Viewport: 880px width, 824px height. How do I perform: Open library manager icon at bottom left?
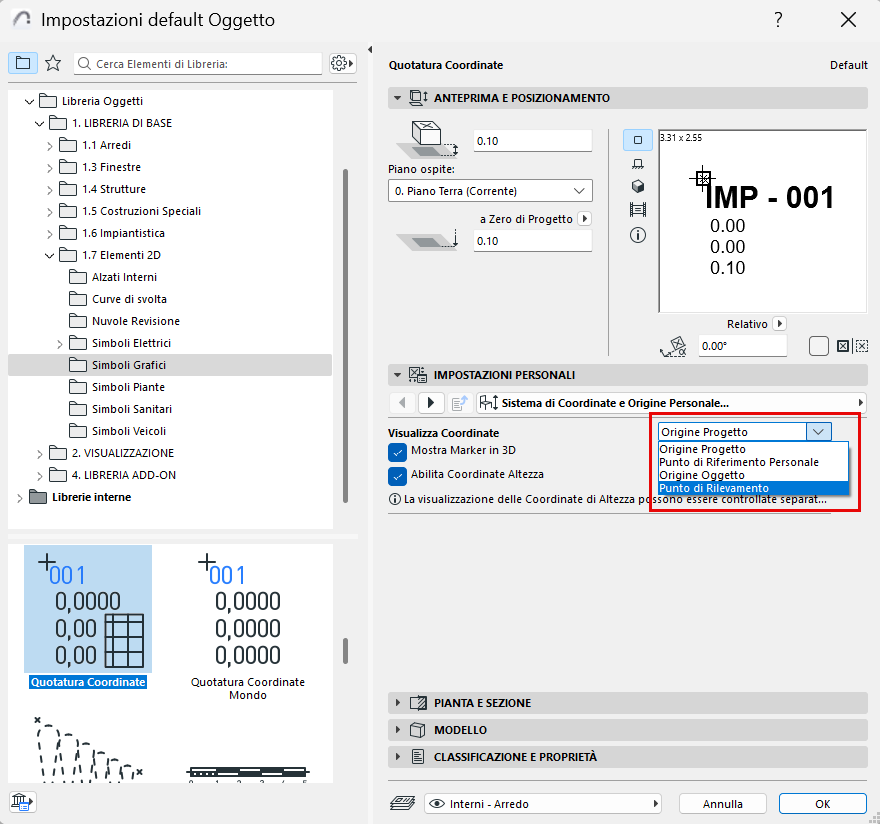click(22, 802)
